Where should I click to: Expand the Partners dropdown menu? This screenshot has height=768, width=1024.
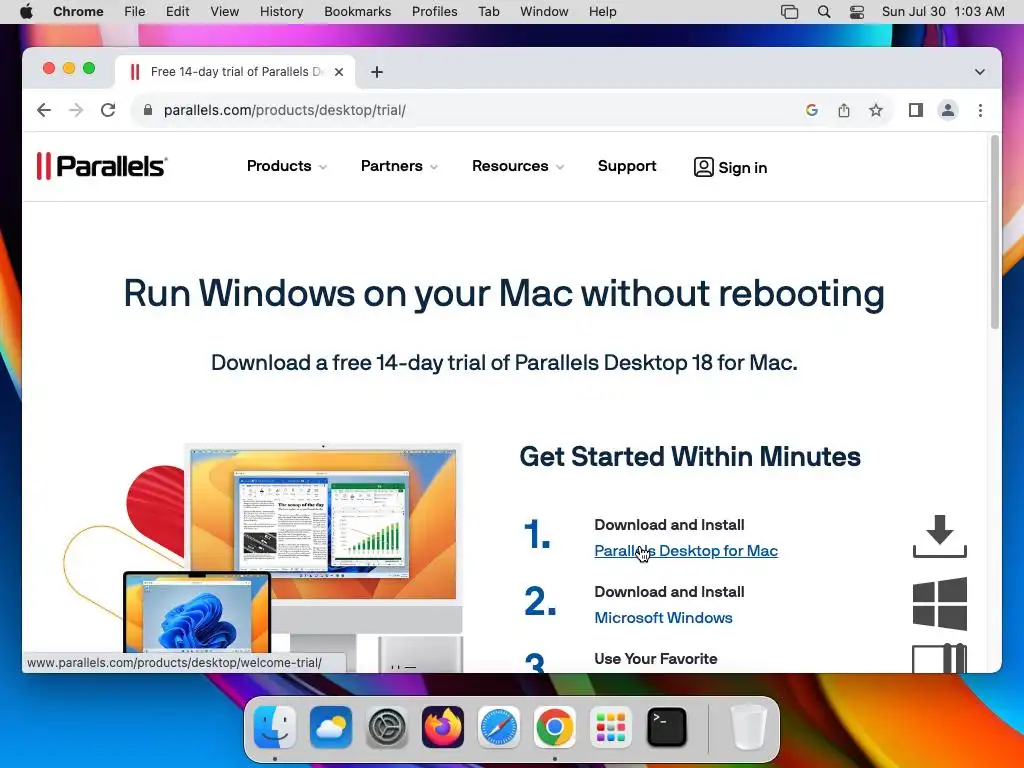pyautogui.click(x=399, y=166)
